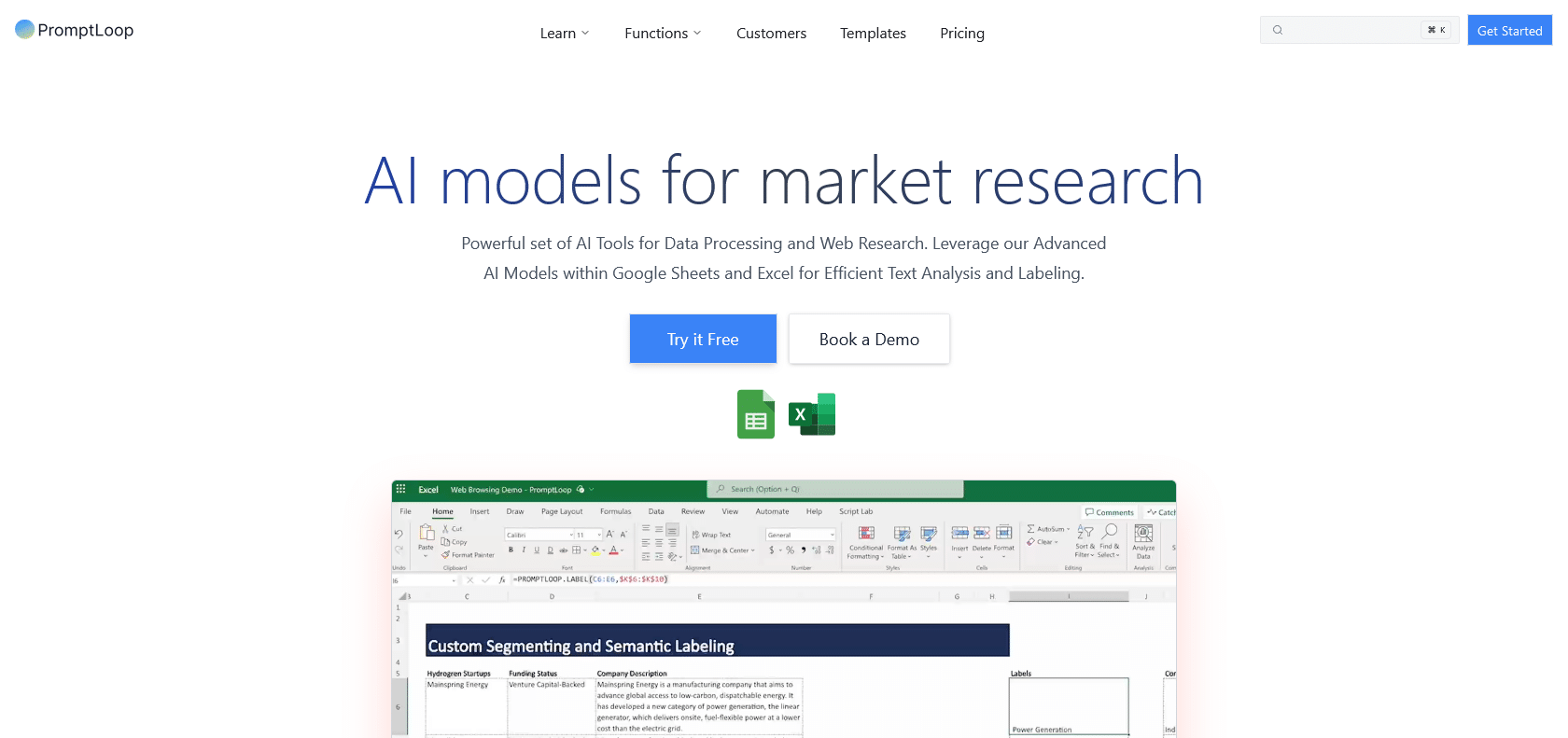Open the File tab in Excel

[x=406, y=511]
